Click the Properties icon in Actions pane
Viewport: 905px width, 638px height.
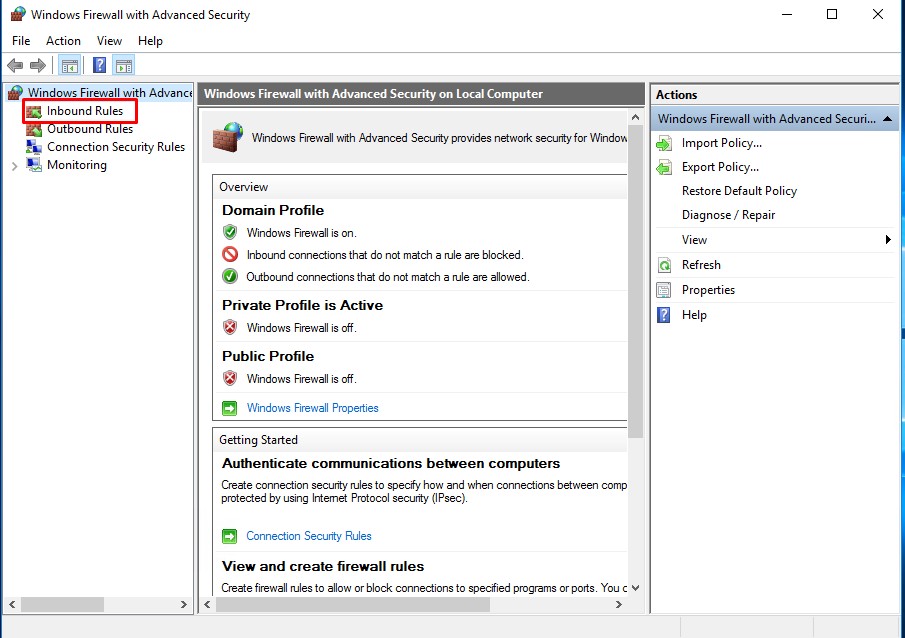pos(664,290)
